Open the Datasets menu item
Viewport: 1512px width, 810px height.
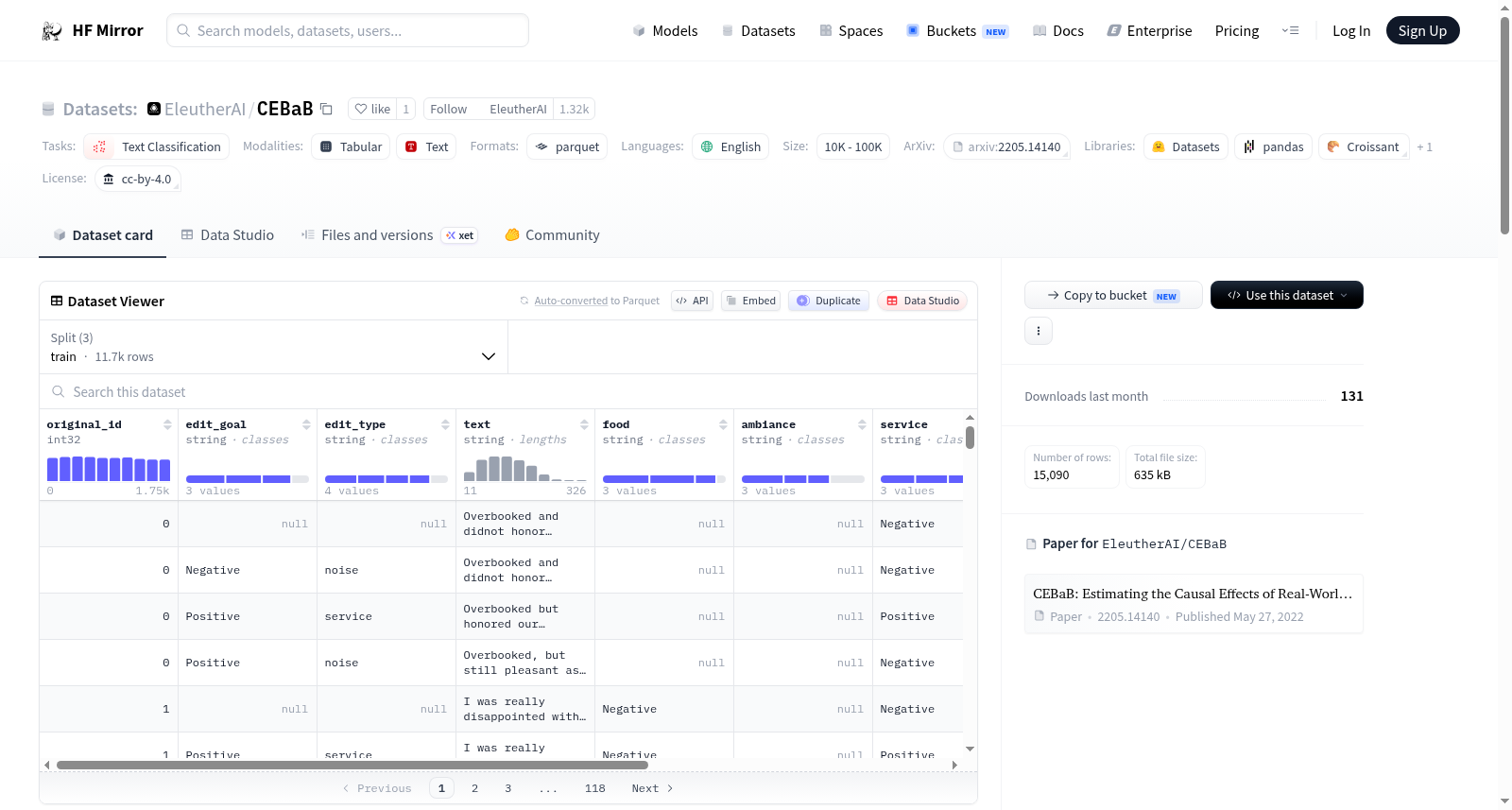tap(759, 30)
